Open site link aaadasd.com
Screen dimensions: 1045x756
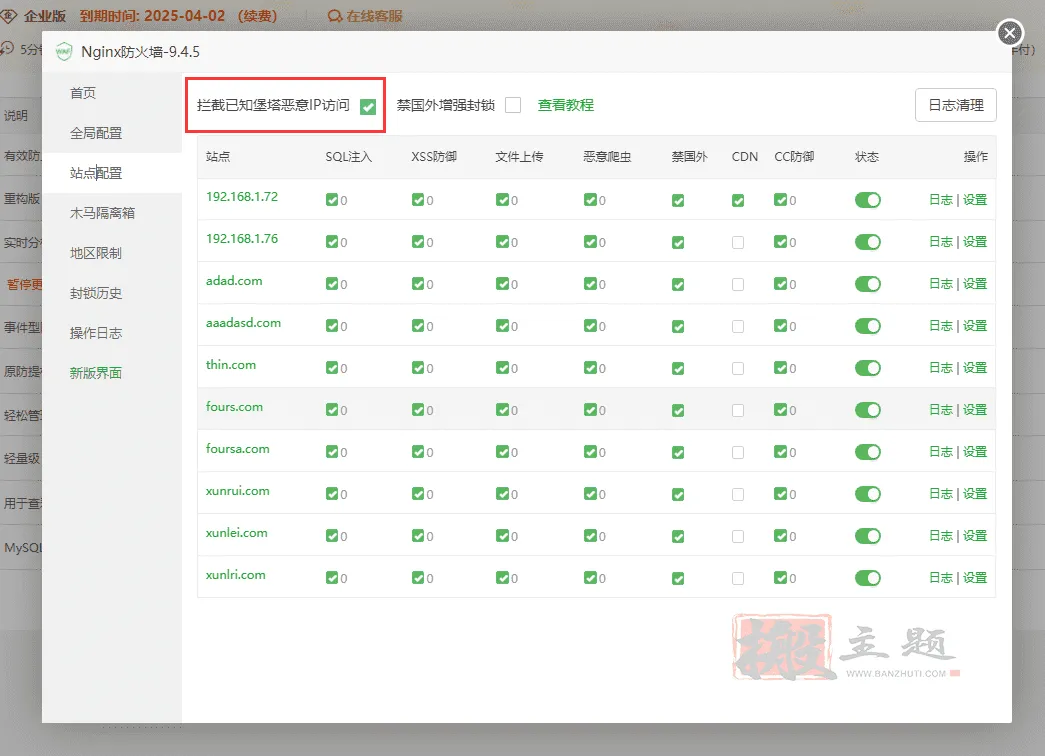tap(243, 323)
